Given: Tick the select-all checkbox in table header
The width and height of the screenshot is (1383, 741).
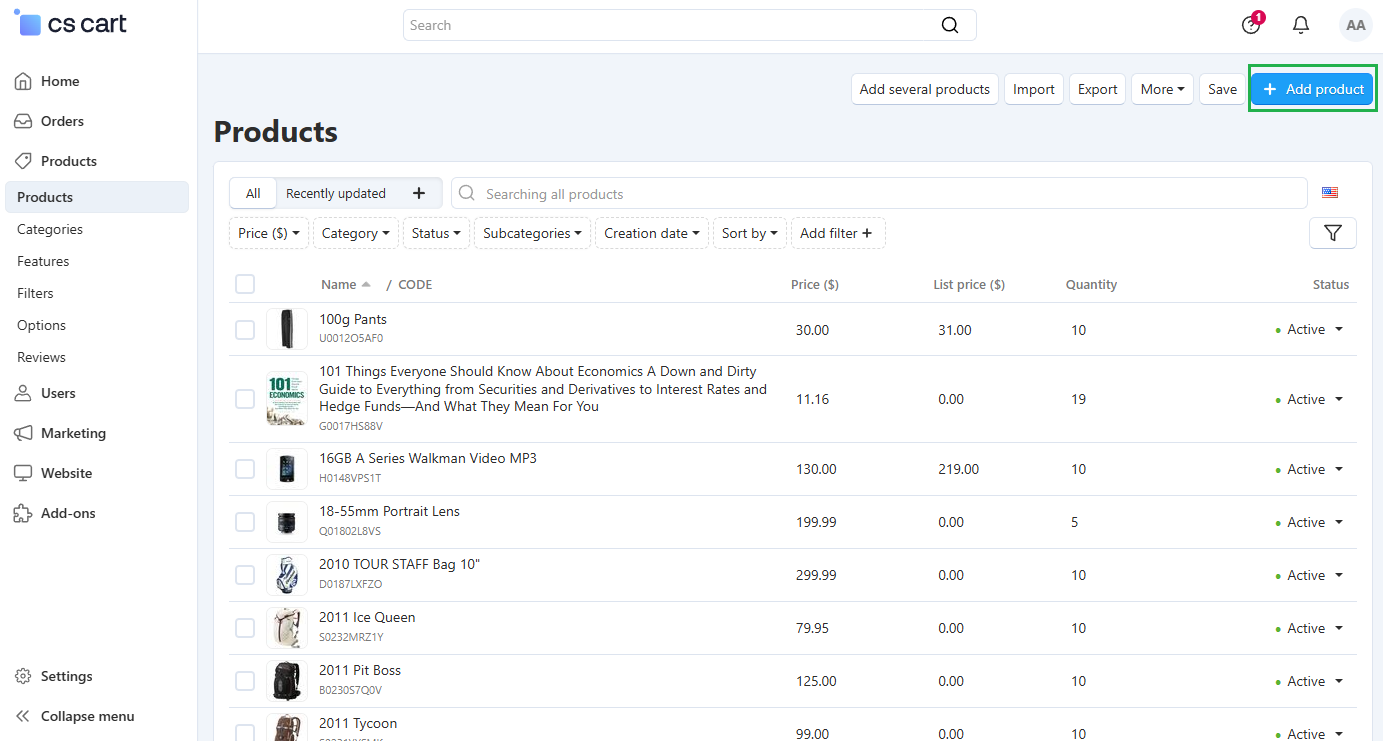Looking at the screenshot, I should [x=245, y=284].
